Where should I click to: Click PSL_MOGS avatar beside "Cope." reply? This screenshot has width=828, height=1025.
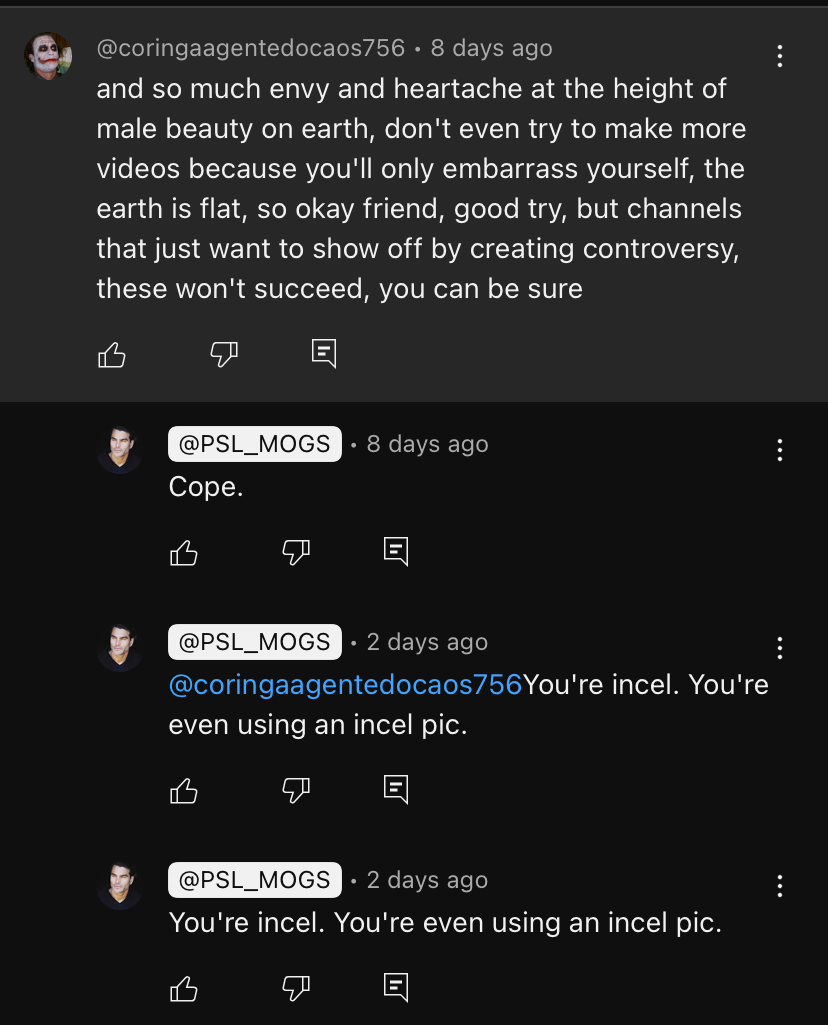point(120,450)
